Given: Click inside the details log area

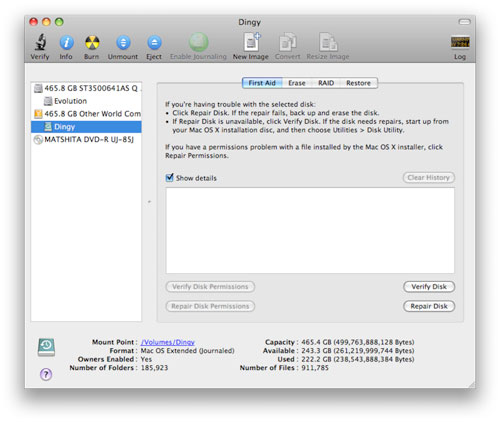Looking at the screenshot, I should coord(310,230).
